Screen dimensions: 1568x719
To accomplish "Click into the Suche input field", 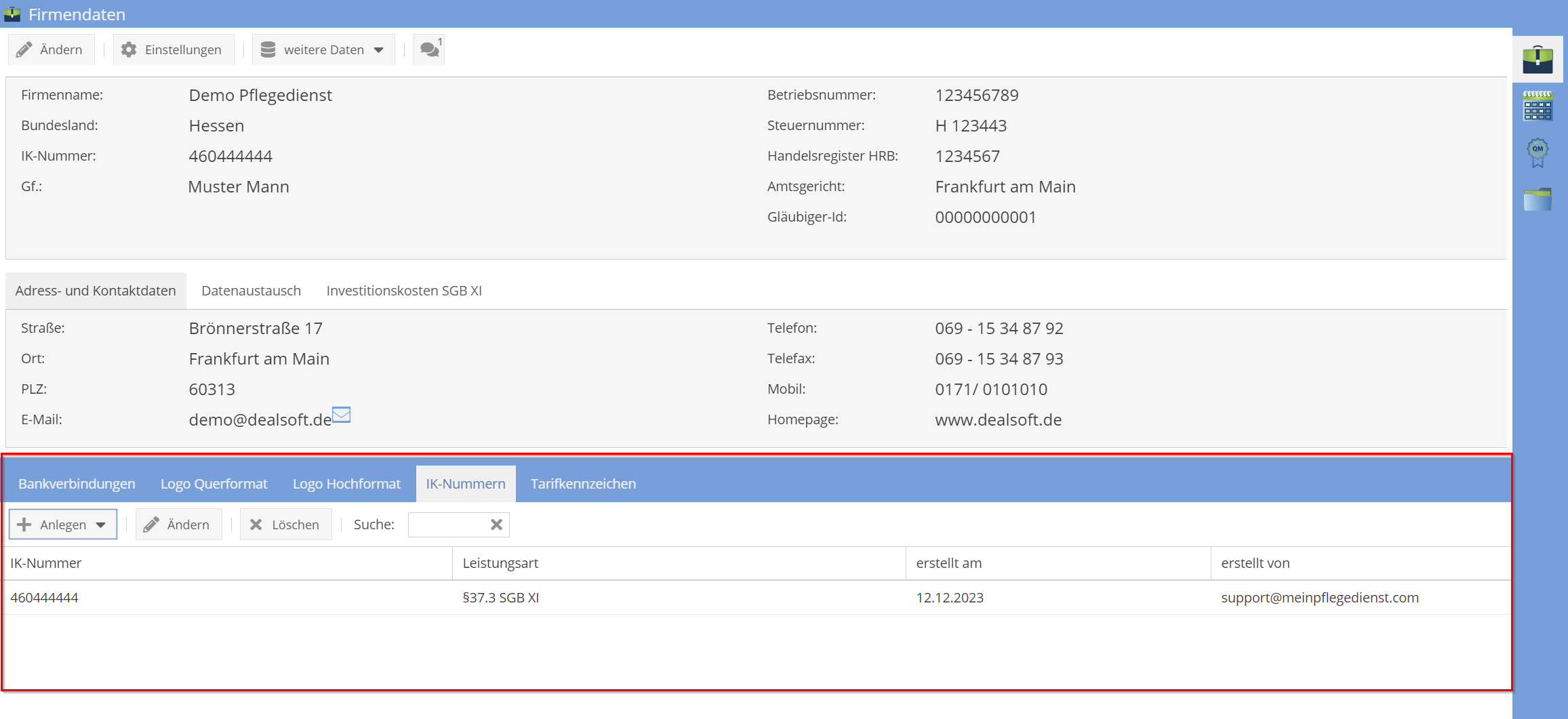I will pos(447,525).
